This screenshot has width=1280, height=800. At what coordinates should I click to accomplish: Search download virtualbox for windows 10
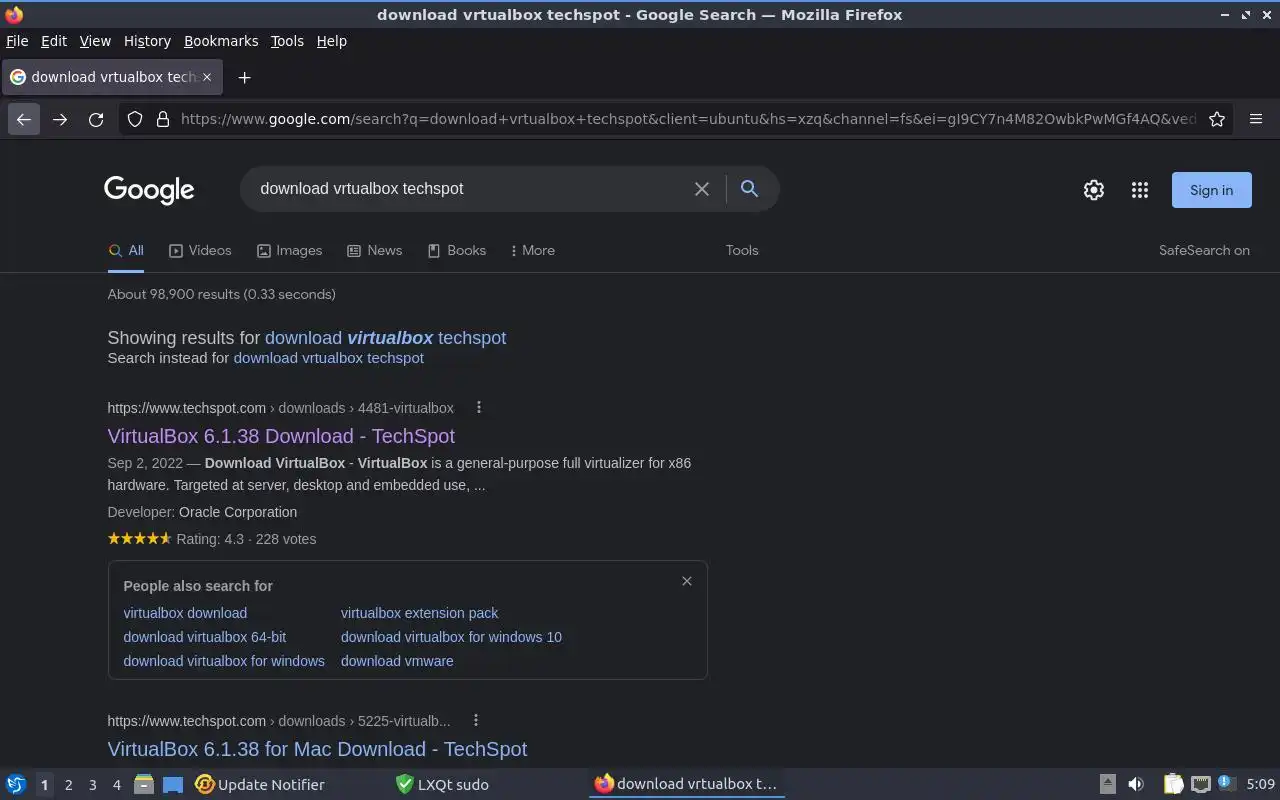tap(451, 637)
